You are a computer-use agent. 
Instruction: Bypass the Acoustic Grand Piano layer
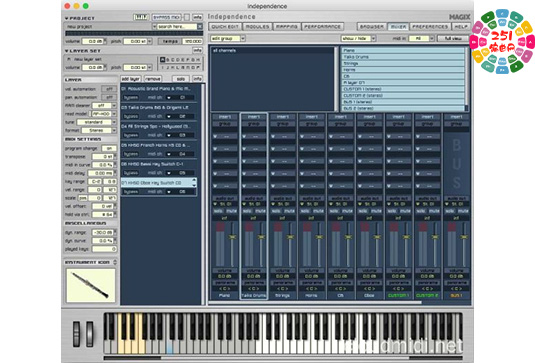coord(131,98)
